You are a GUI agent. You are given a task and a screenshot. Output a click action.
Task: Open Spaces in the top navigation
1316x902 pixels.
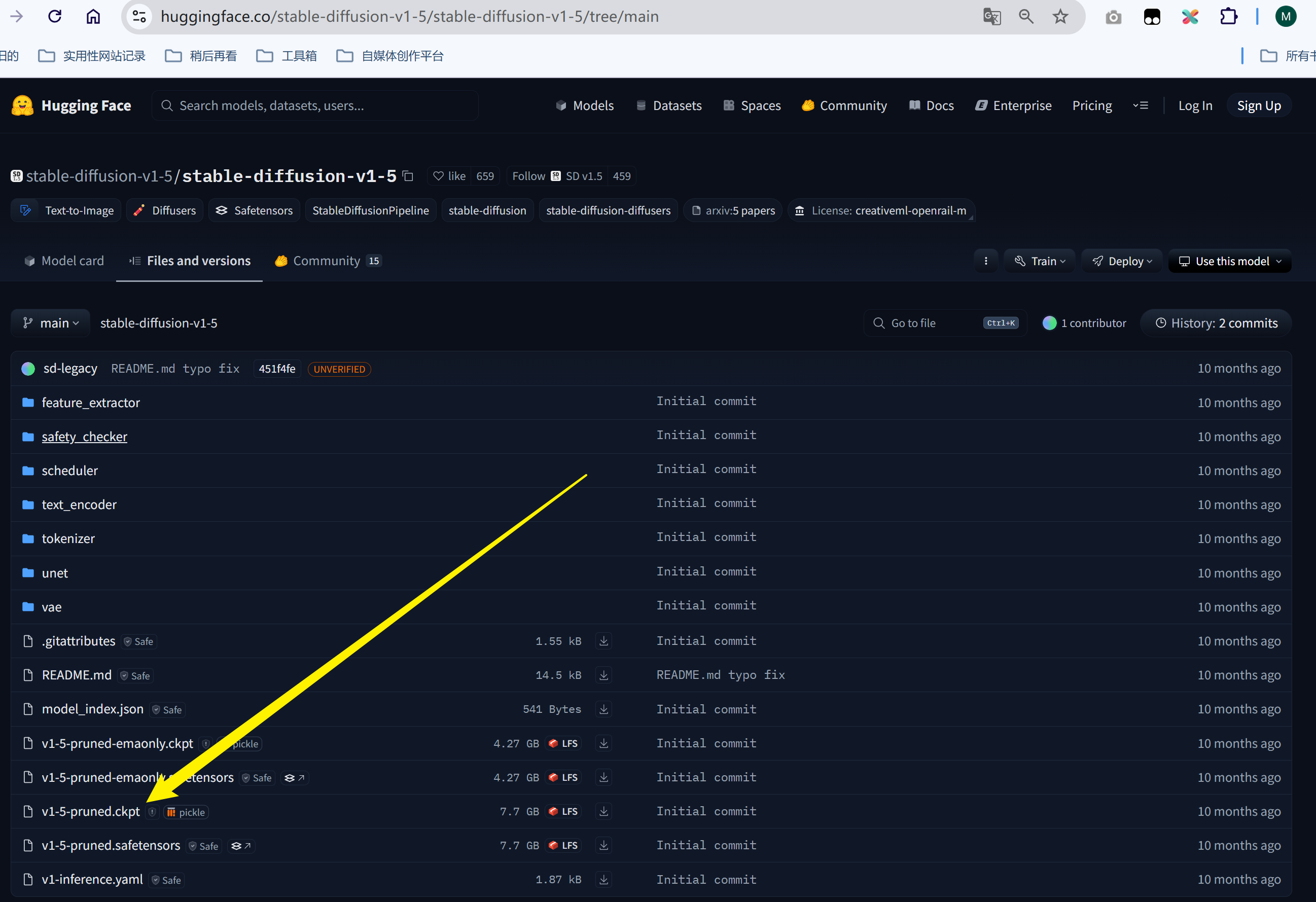click(x=752, y=106)
